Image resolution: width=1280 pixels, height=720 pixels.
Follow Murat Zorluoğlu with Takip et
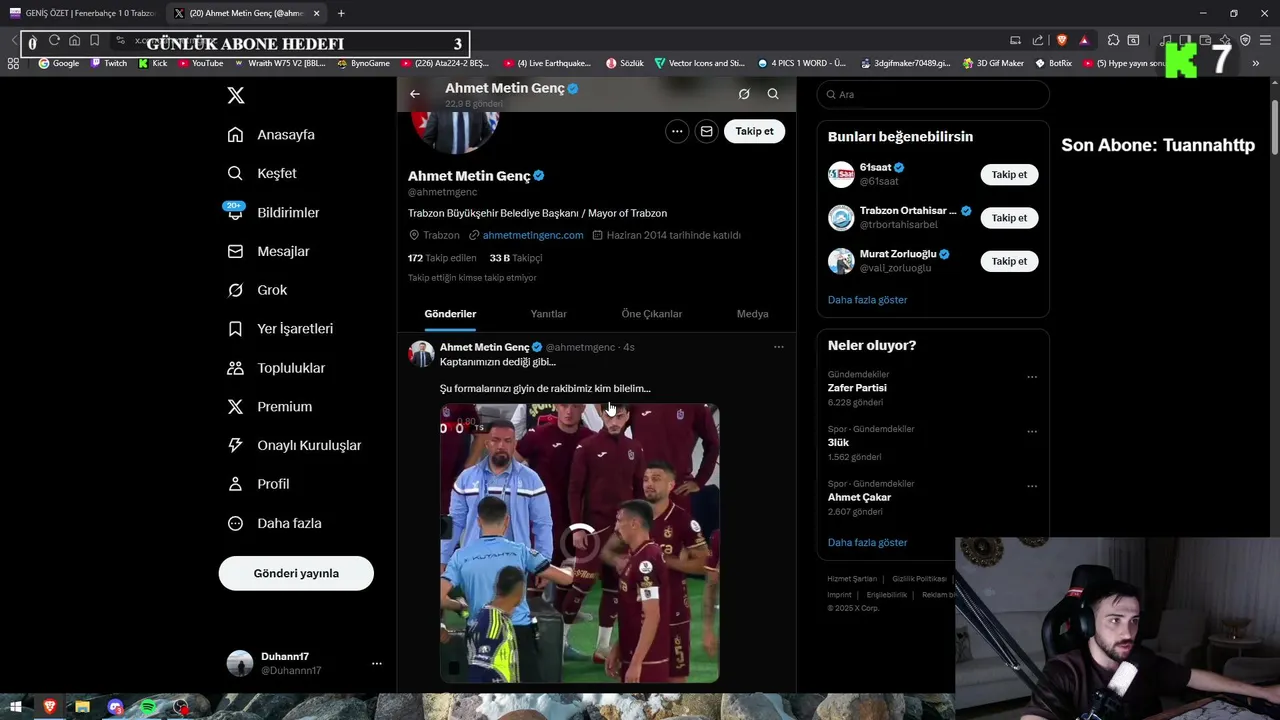coord(1009,261)
